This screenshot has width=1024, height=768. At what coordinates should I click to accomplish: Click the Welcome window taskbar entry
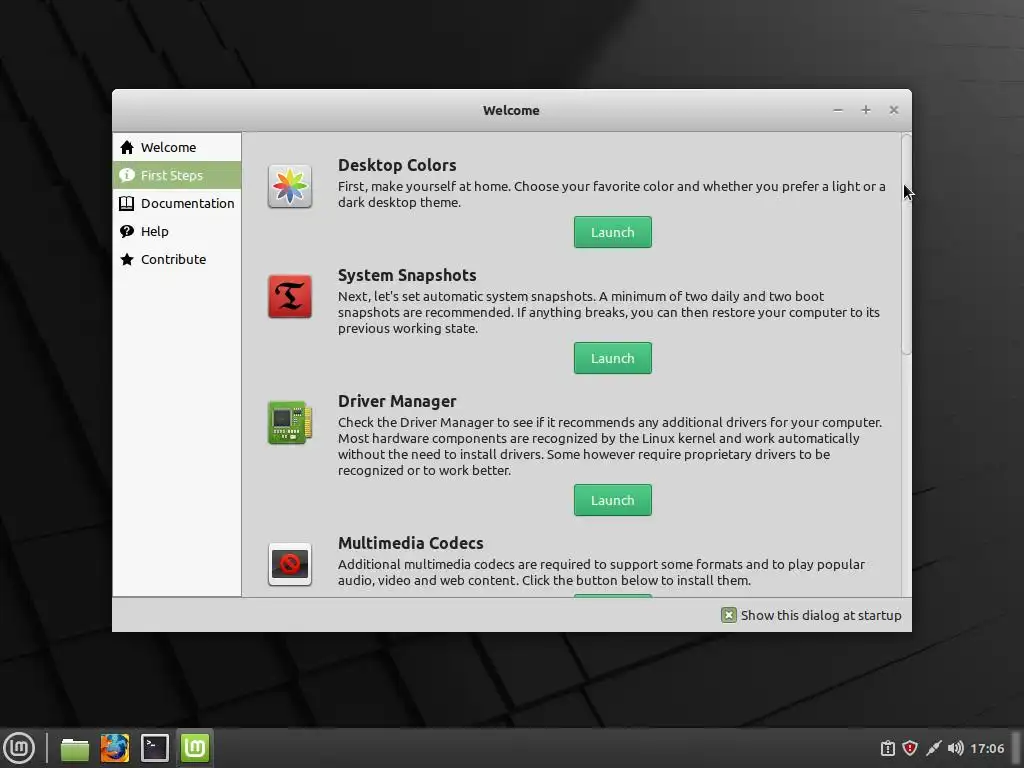195,748
